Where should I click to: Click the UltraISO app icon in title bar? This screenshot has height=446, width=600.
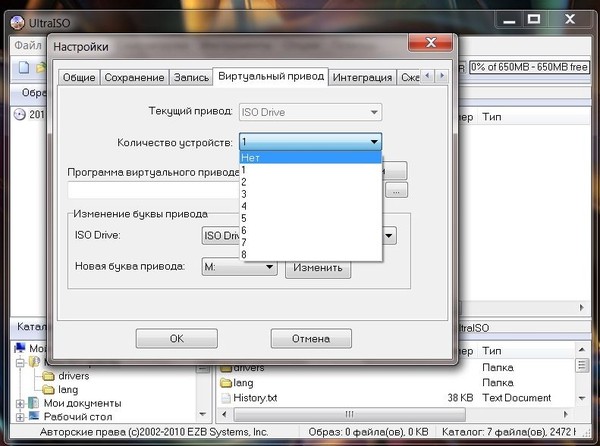17,23
